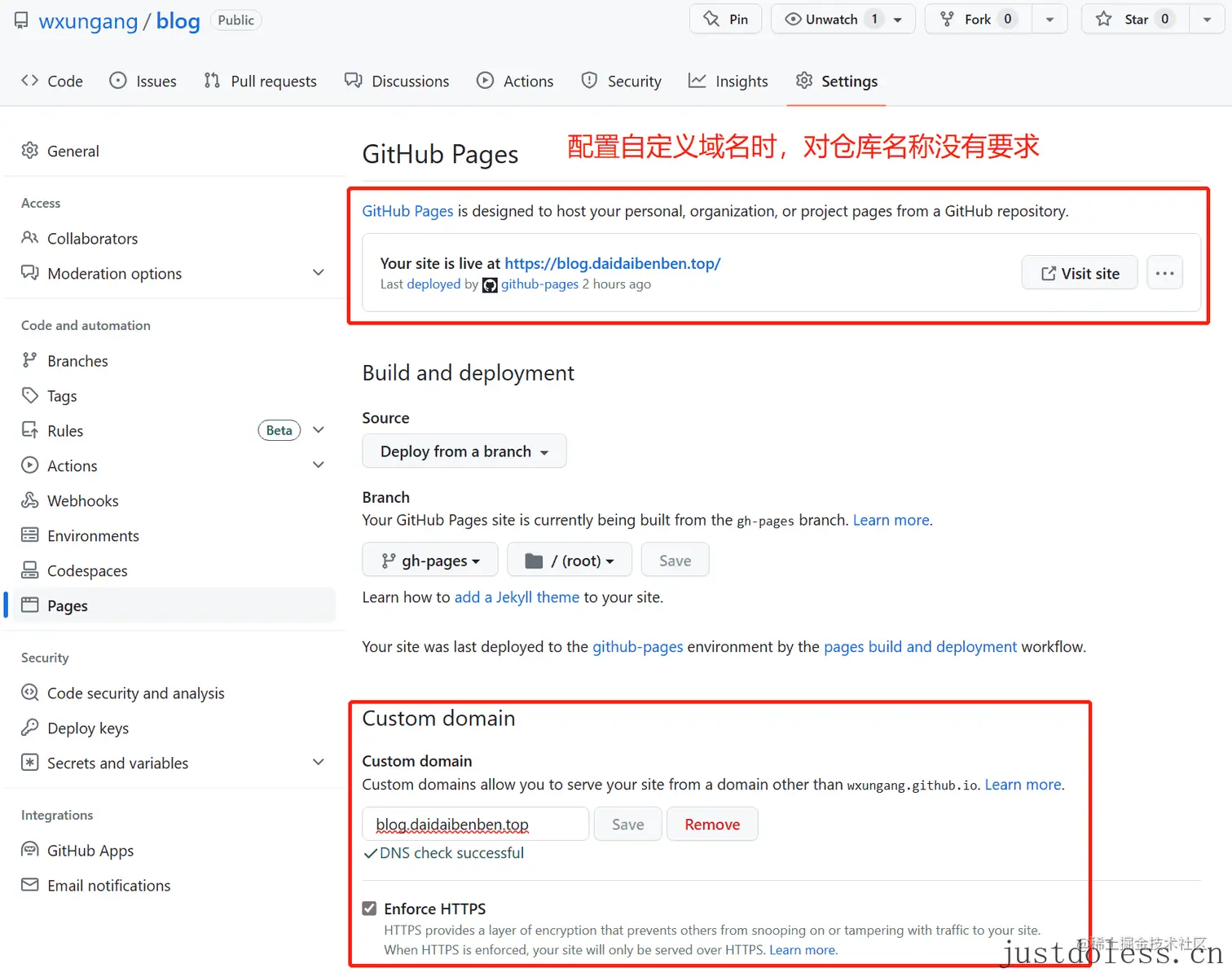Click the Actions play icon in sidebar
The width and height of the screenshot is (1232, 977).
point(30,464)
